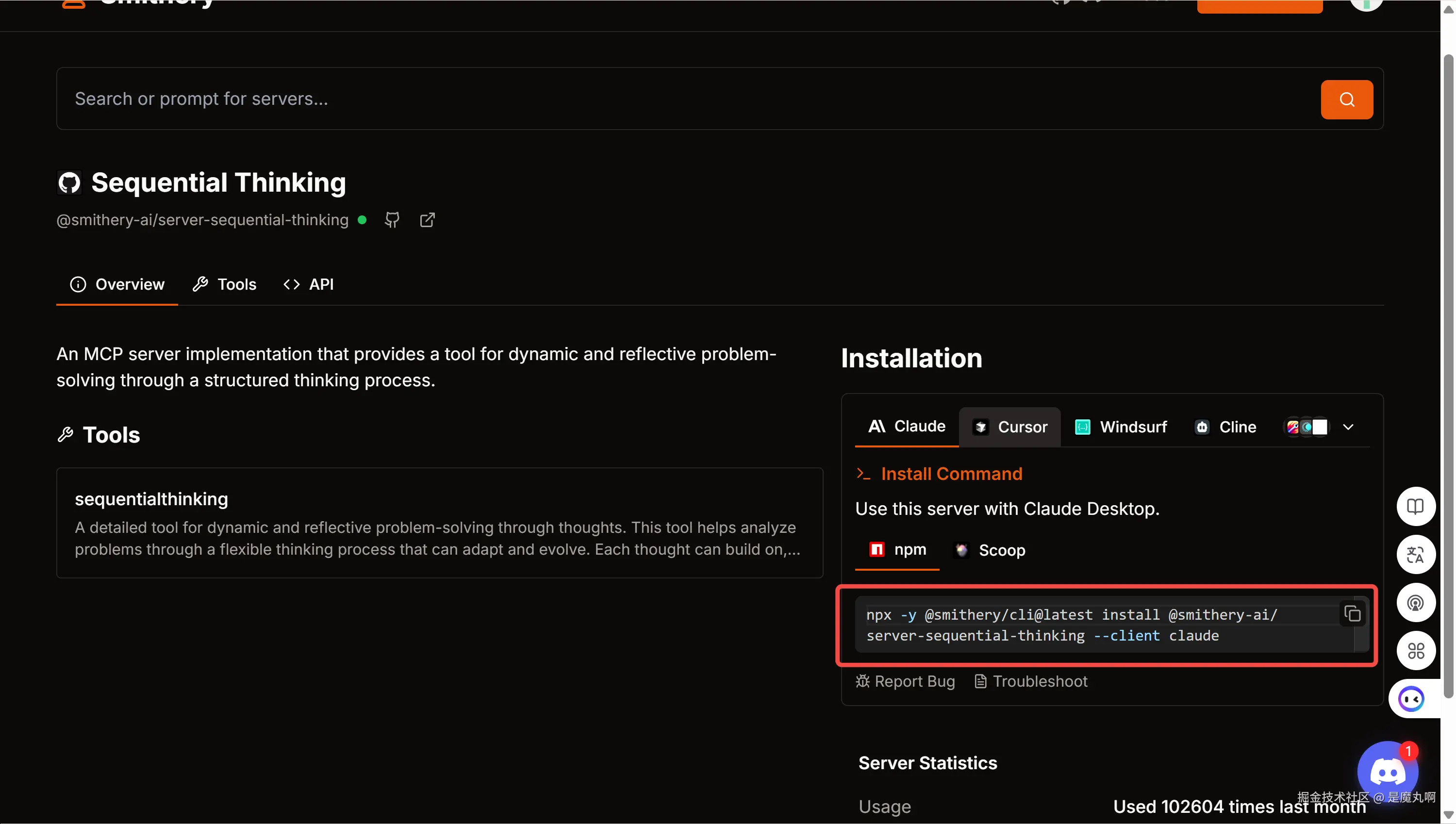Expand more clients dropdown chevron

tap(1348, 427)
